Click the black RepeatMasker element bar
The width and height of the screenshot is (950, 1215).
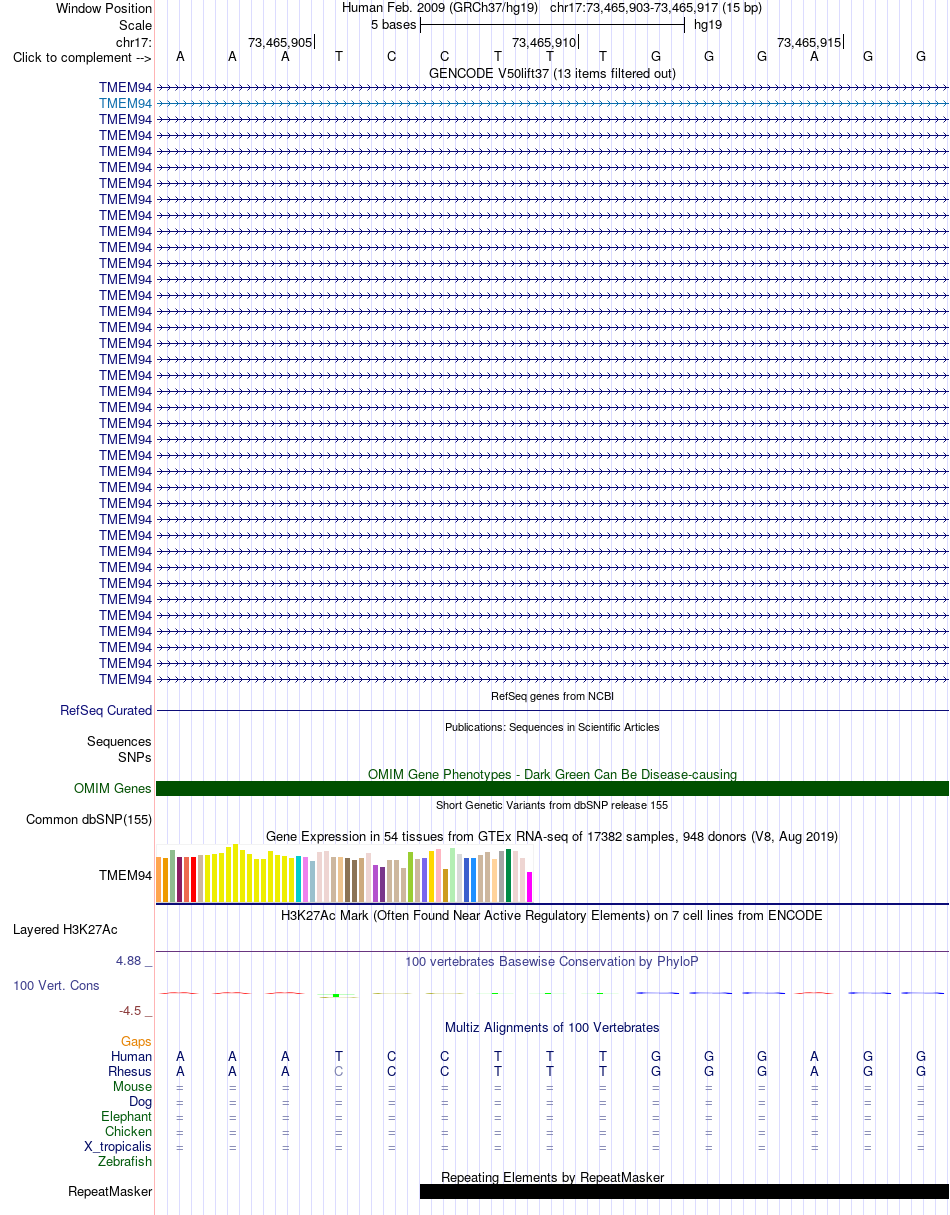[684, 1192]
